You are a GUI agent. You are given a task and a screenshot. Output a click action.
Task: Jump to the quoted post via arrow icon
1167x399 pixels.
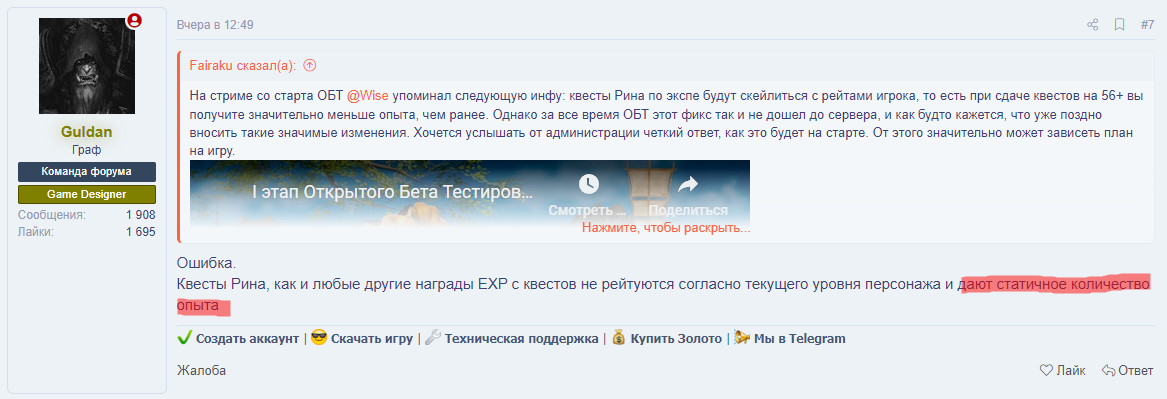tap(310, 65)
